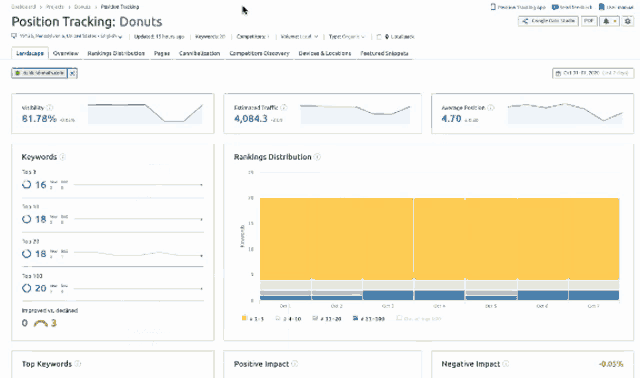The height and width of the screenshot is (378, 640).
Task: Toggle the #4-10 legend checkbox
Action: pos(278,318)
